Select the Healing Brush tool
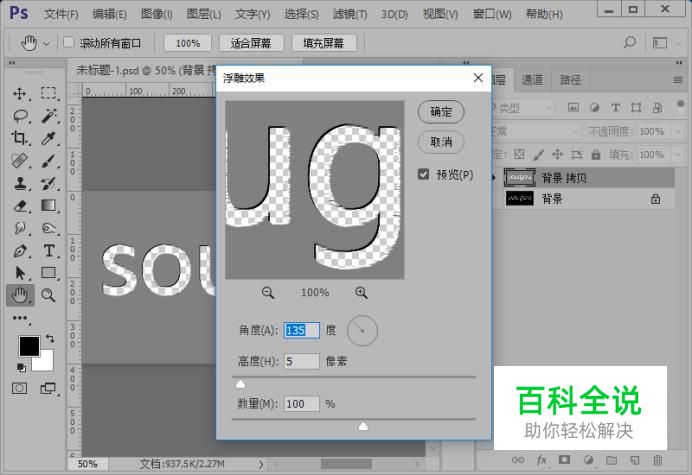The height and width of the screenshot is (475, 692). pos(20,161)
